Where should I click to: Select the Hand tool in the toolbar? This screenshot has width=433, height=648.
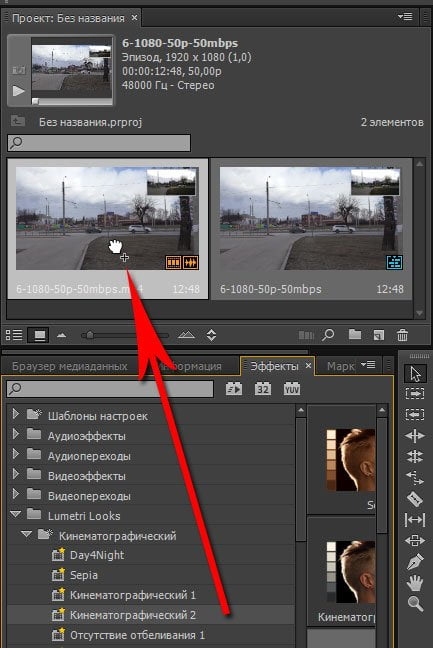pyautogui.click(x=415, y=583)
